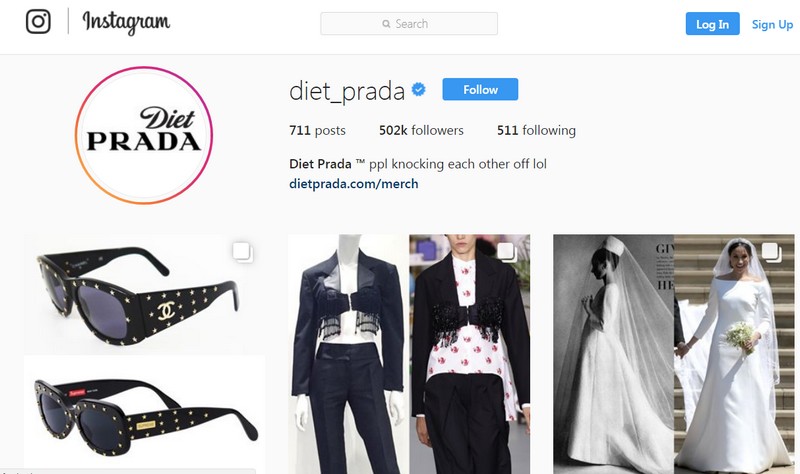Click the multi-photo icon on sunglasses post
Viewport: 800px width, 474px height.
pyautogui.click(x=243, y=252)
